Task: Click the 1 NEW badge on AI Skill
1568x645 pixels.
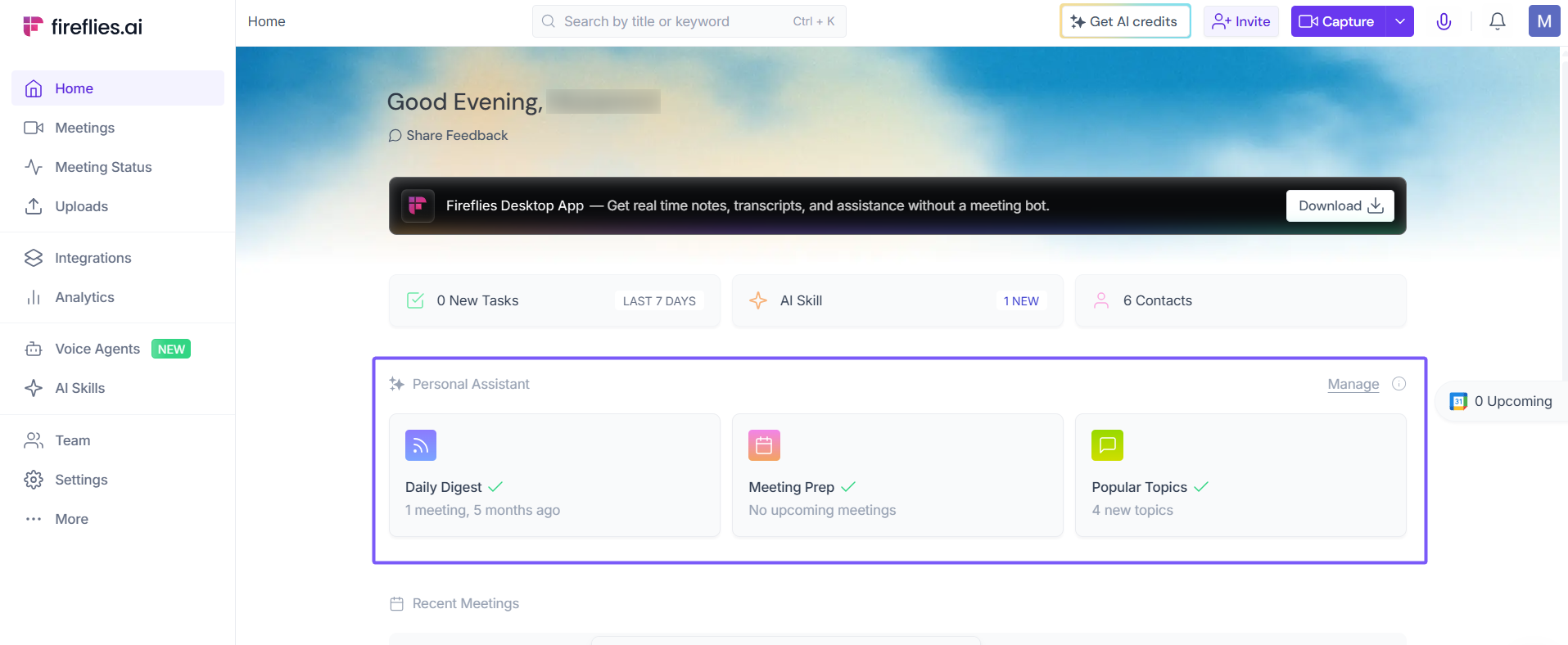Action: click(x=1021, y=300)
